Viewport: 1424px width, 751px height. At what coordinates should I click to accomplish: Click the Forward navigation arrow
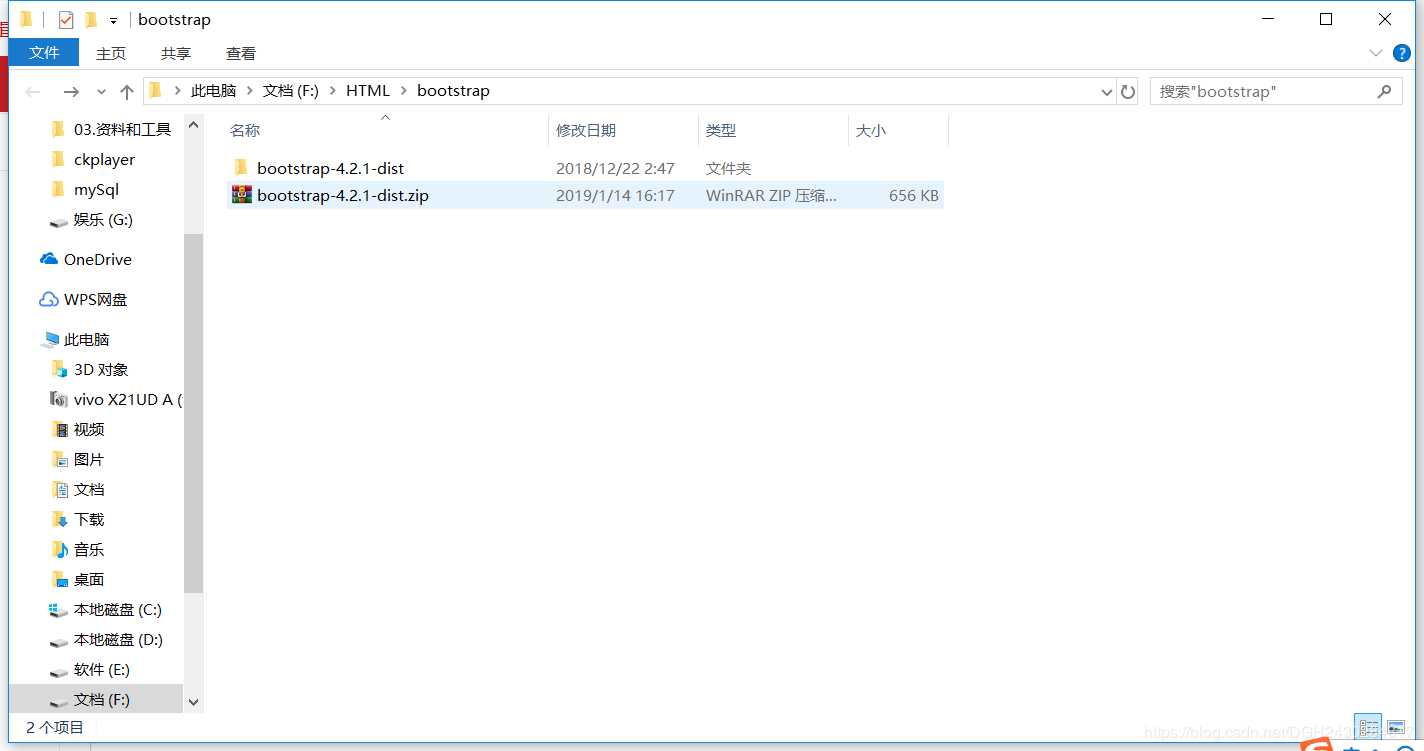coord(71,92)
